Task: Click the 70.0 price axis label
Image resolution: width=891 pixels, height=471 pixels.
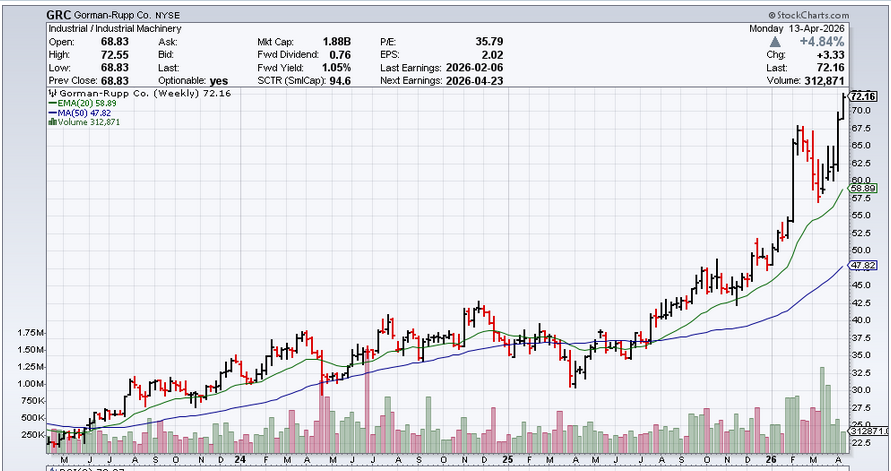Action: click(861, 110)
